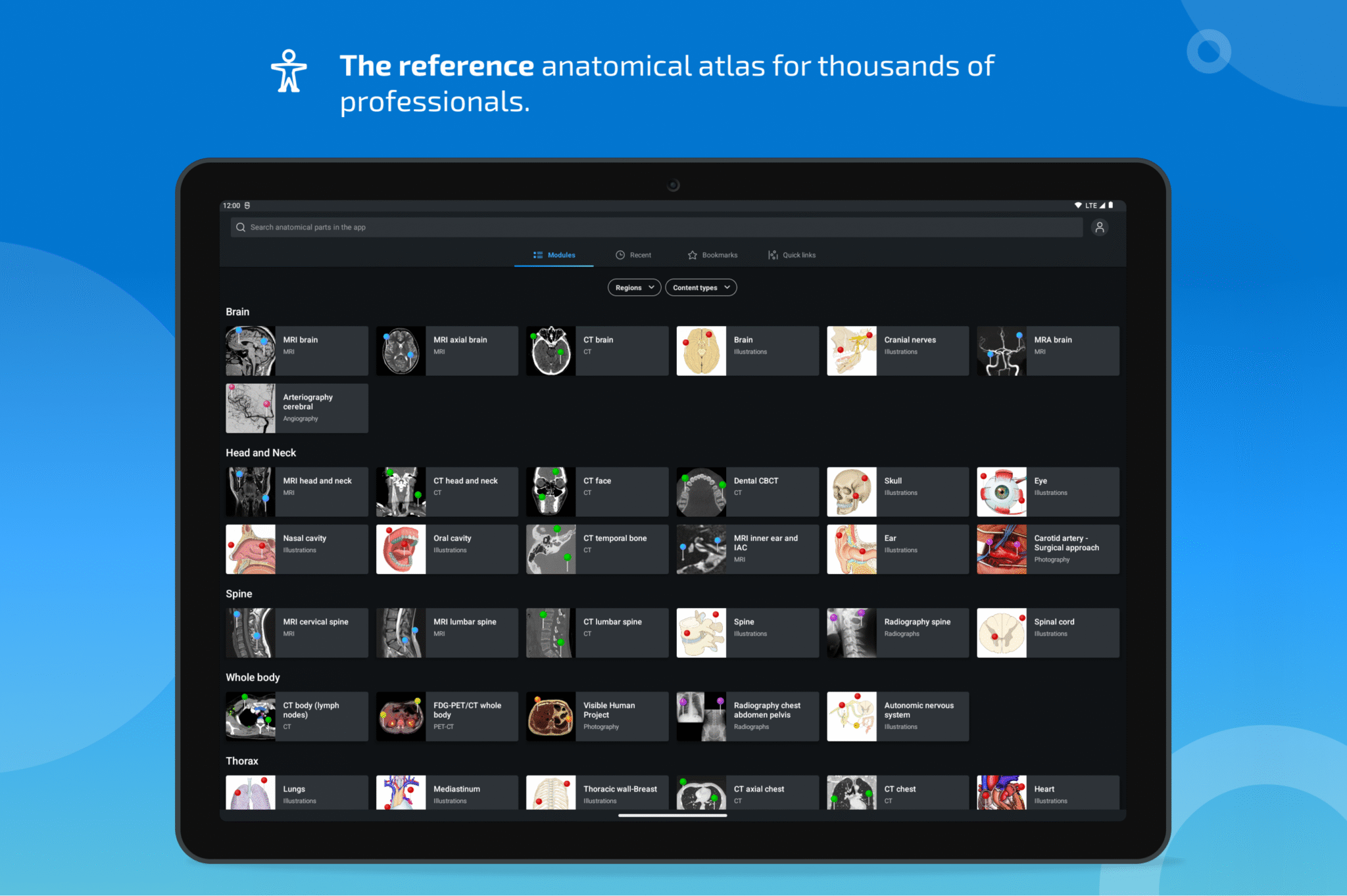Open the Regions chevron arrow
The height and width of the screenshot is (896, 1347).
pyautogui.click(x=650, y=287)
